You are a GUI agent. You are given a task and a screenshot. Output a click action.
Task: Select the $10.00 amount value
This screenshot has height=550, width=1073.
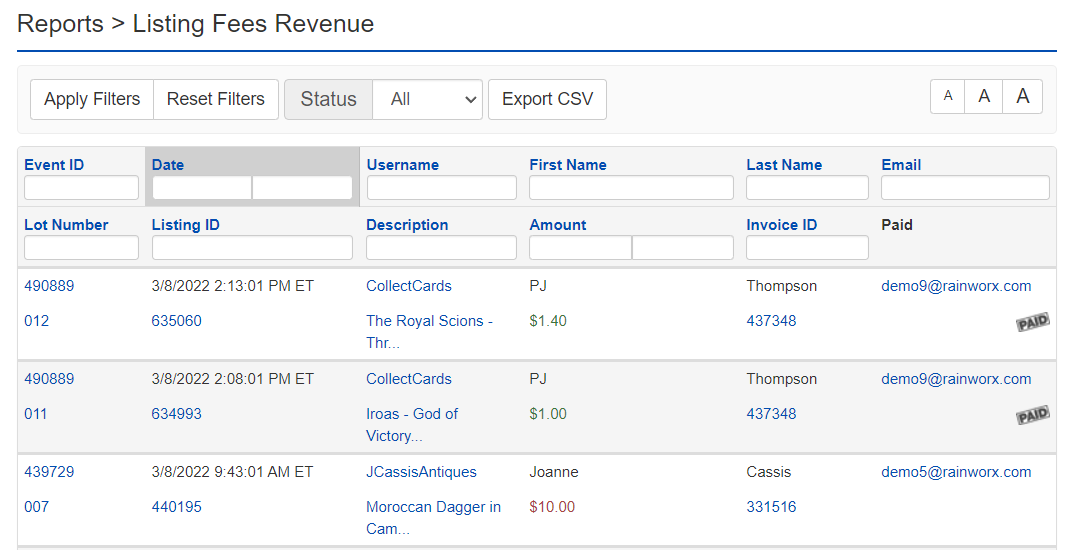point(552,507)
